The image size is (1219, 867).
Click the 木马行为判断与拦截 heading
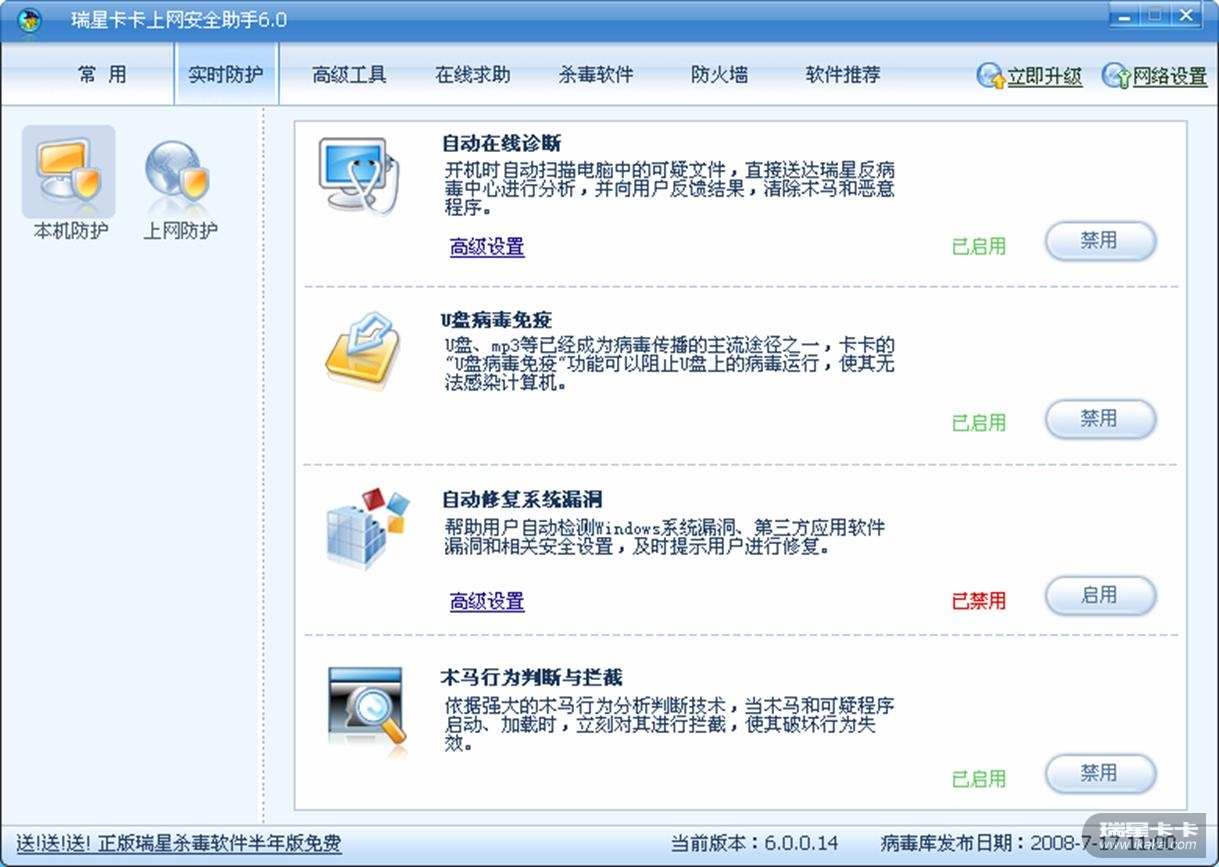coord(531,677)
